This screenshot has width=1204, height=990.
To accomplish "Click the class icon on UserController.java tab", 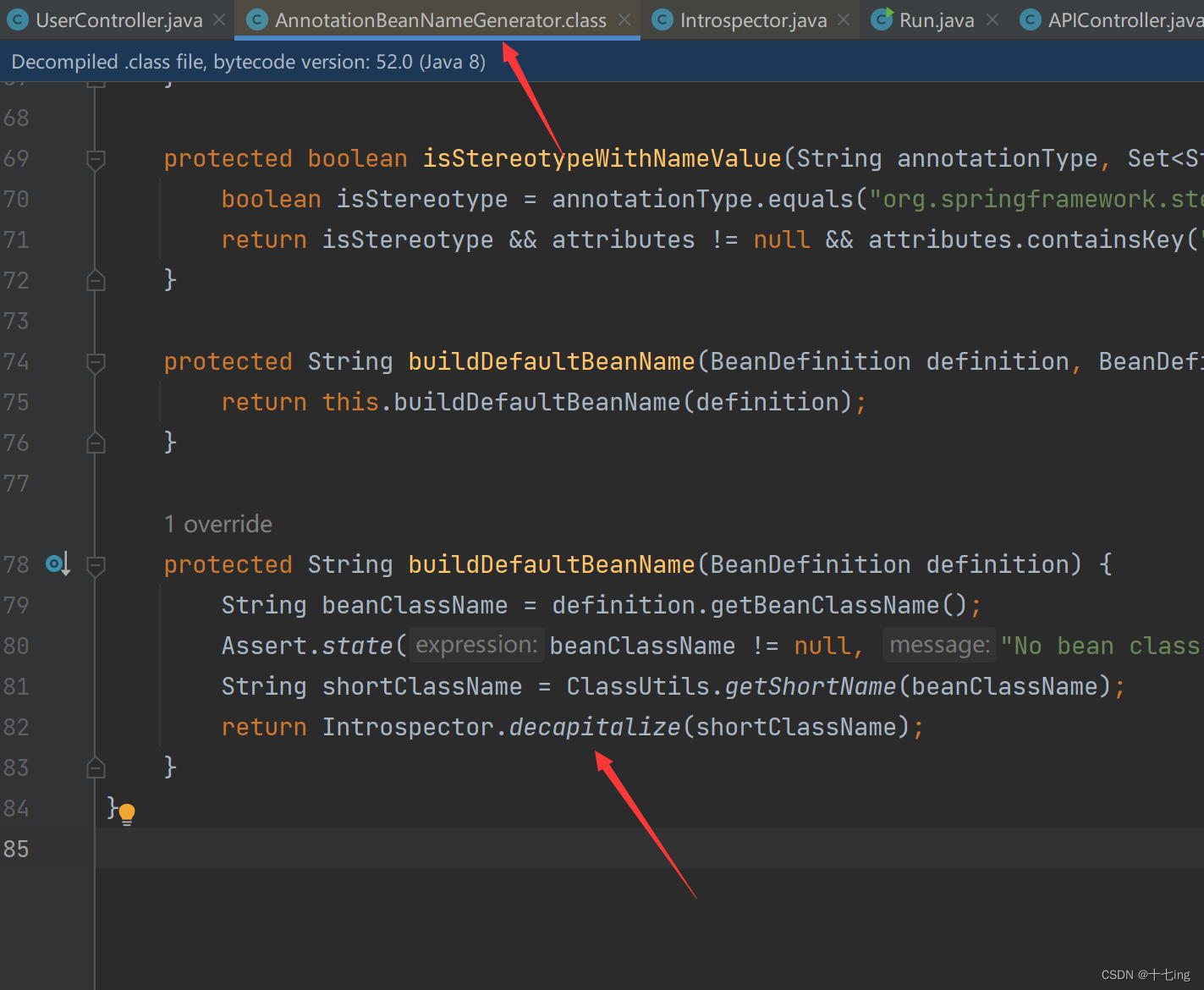I will point(18,19).
